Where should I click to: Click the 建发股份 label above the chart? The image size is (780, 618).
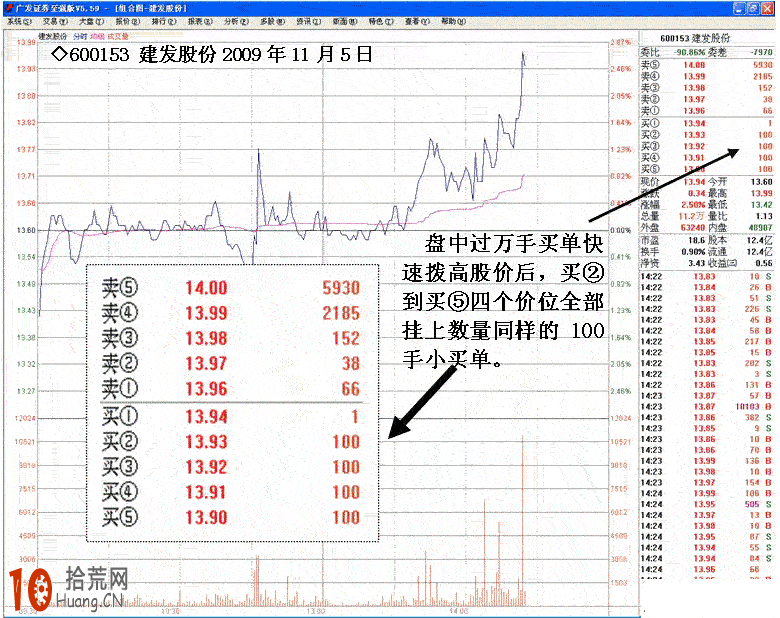point(53,37)
